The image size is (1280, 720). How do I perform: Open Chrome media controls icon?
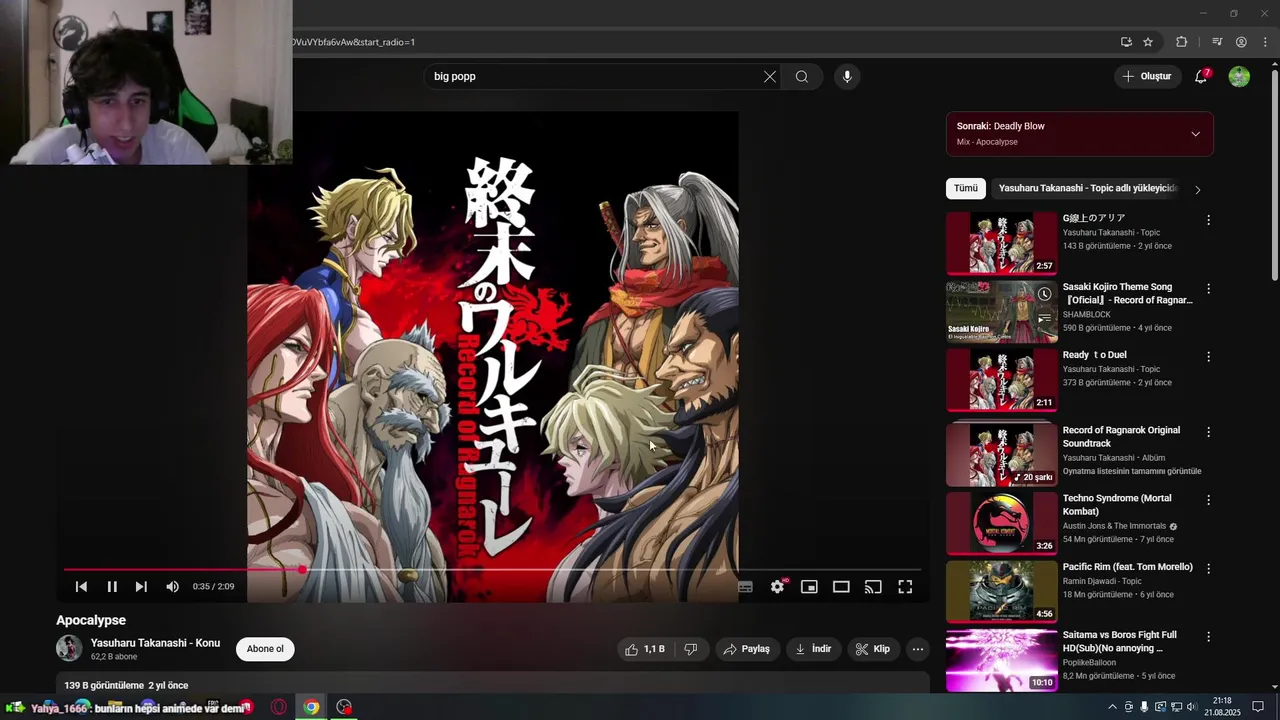tap(1217, 42)
